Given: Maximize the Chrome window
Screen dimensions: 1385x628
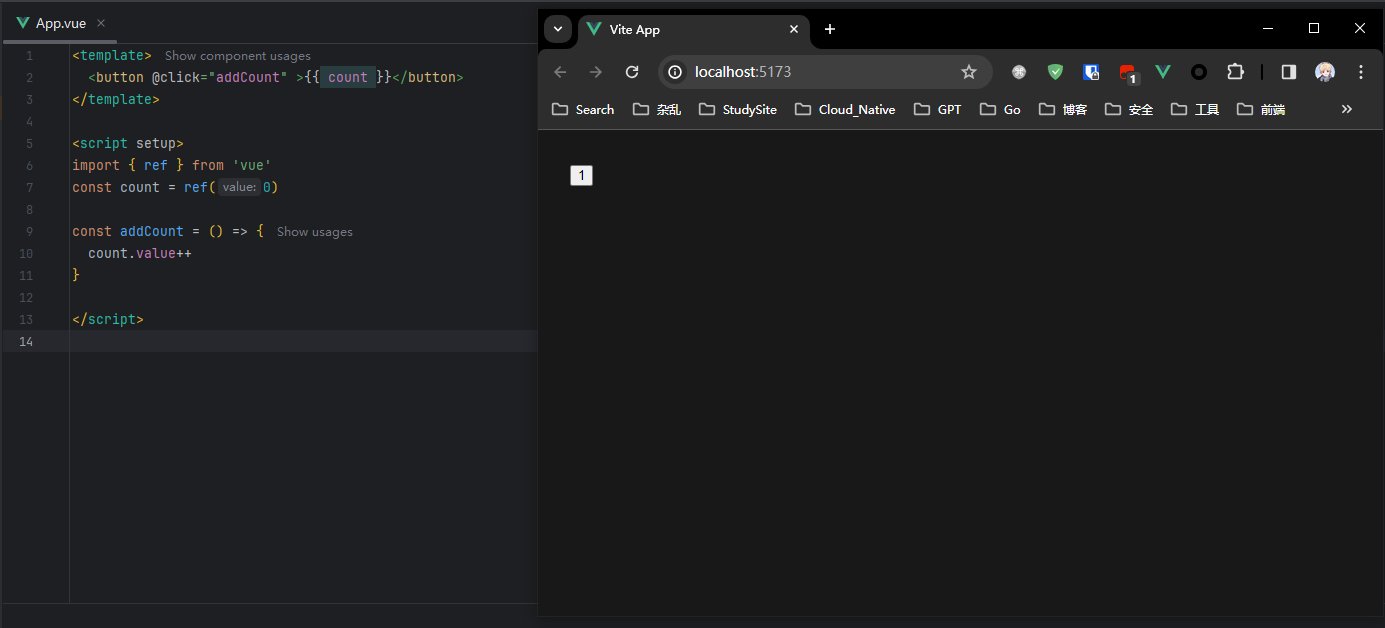Looking at the screenshot, I should (x=1314, y=28).
